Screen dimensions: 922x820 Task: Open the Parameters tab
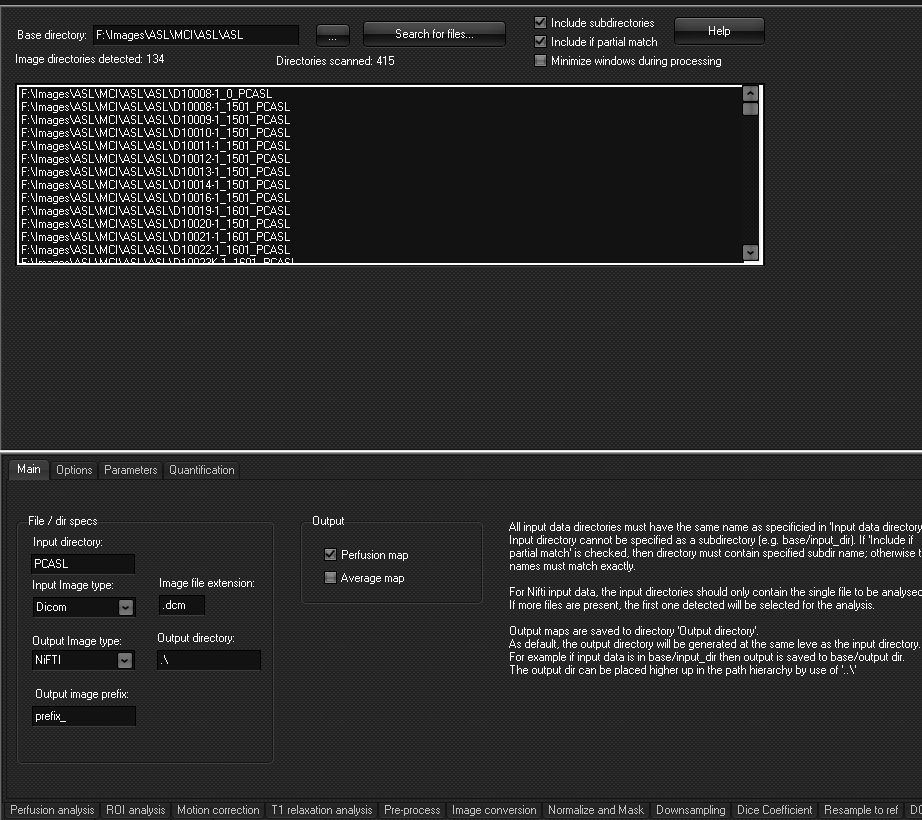tap(131, 470)
